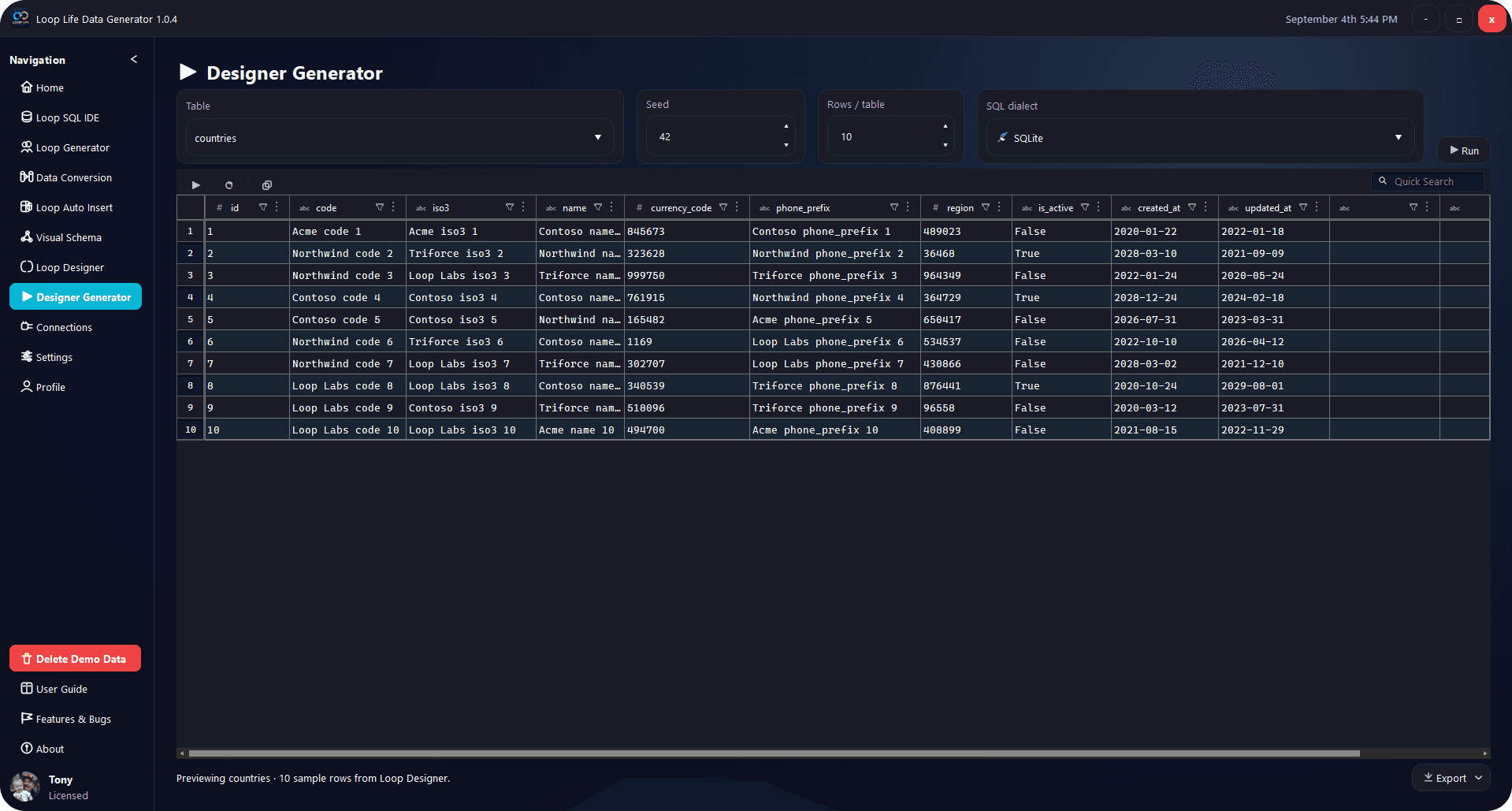Image resolution: width=1512 pixels, height=811 pixels.
Task: Open Loop Designer page
Action: click(x=76, y=267)
